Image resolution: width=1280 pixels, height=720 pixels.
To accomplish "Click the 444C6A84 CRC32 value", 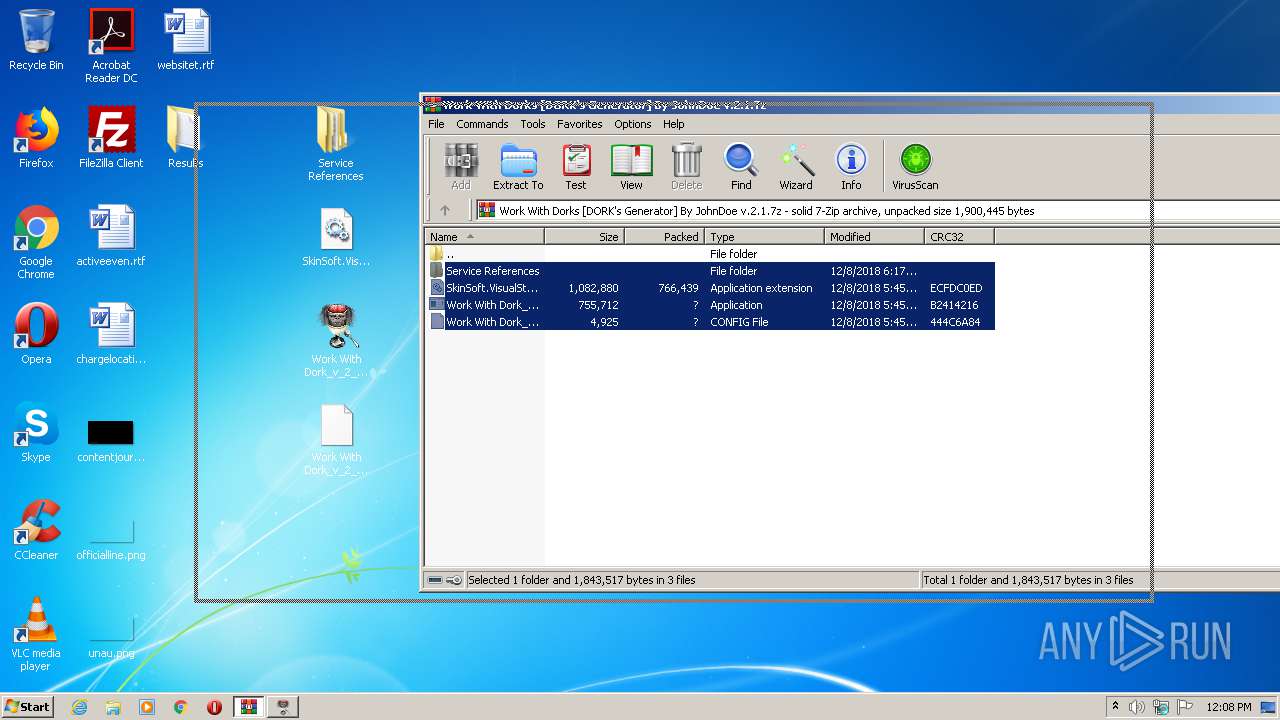I will pyautogui.click(x=955, y=322).
